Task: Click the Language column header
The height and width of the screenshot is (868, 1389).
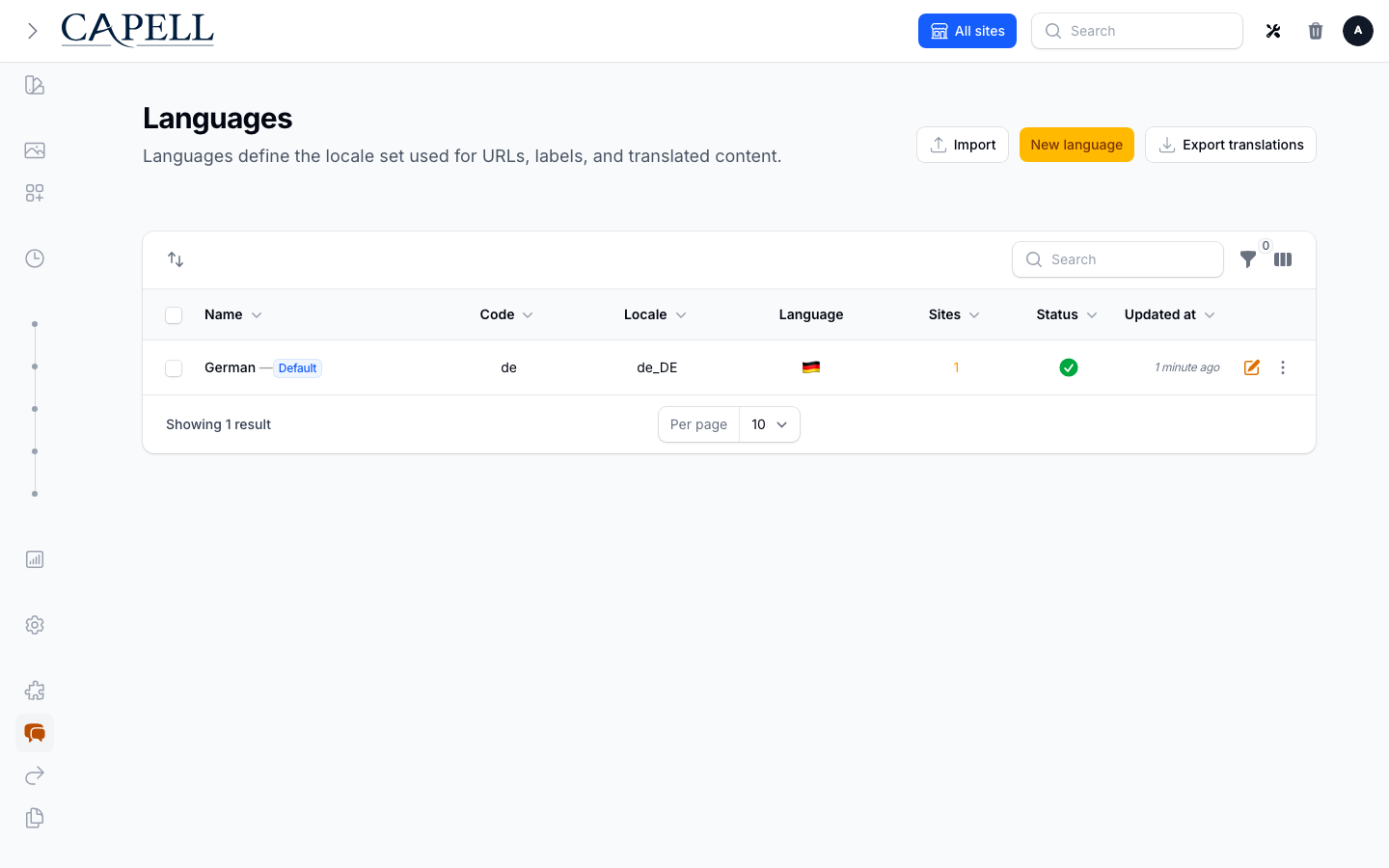Action: [811, 314]
